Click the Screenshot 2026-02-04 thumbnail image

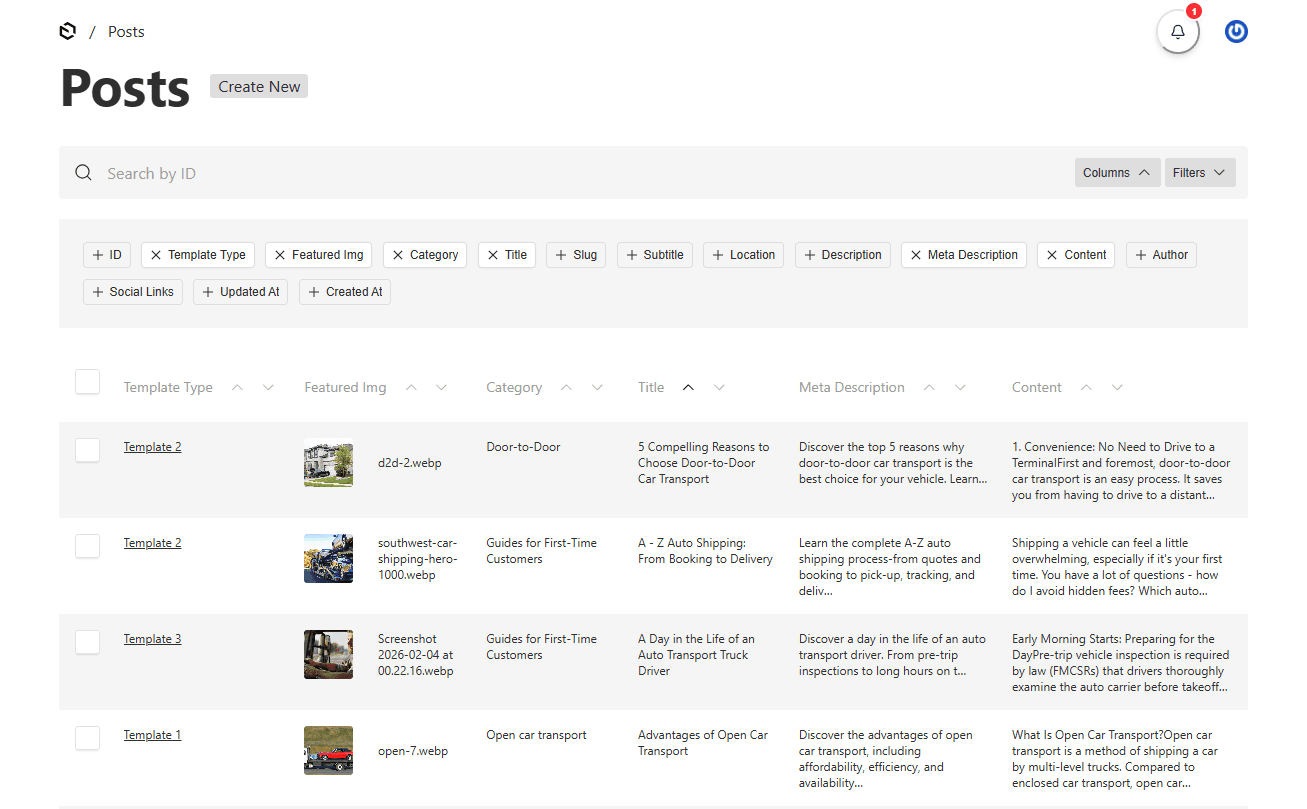328,655
